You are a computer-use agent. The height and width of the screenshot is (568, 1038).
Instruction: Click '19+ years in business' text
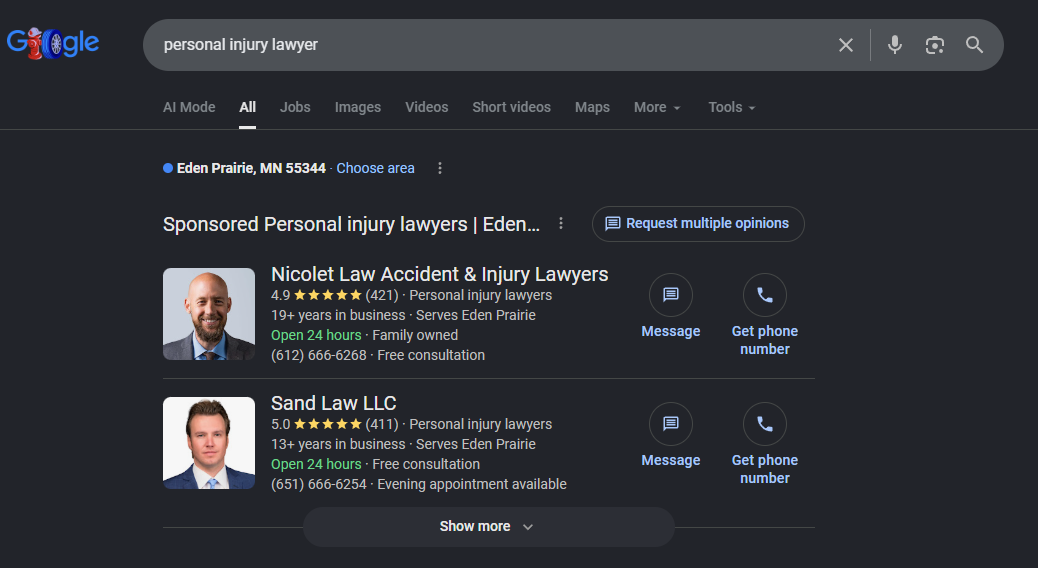(x=338, y=315)
